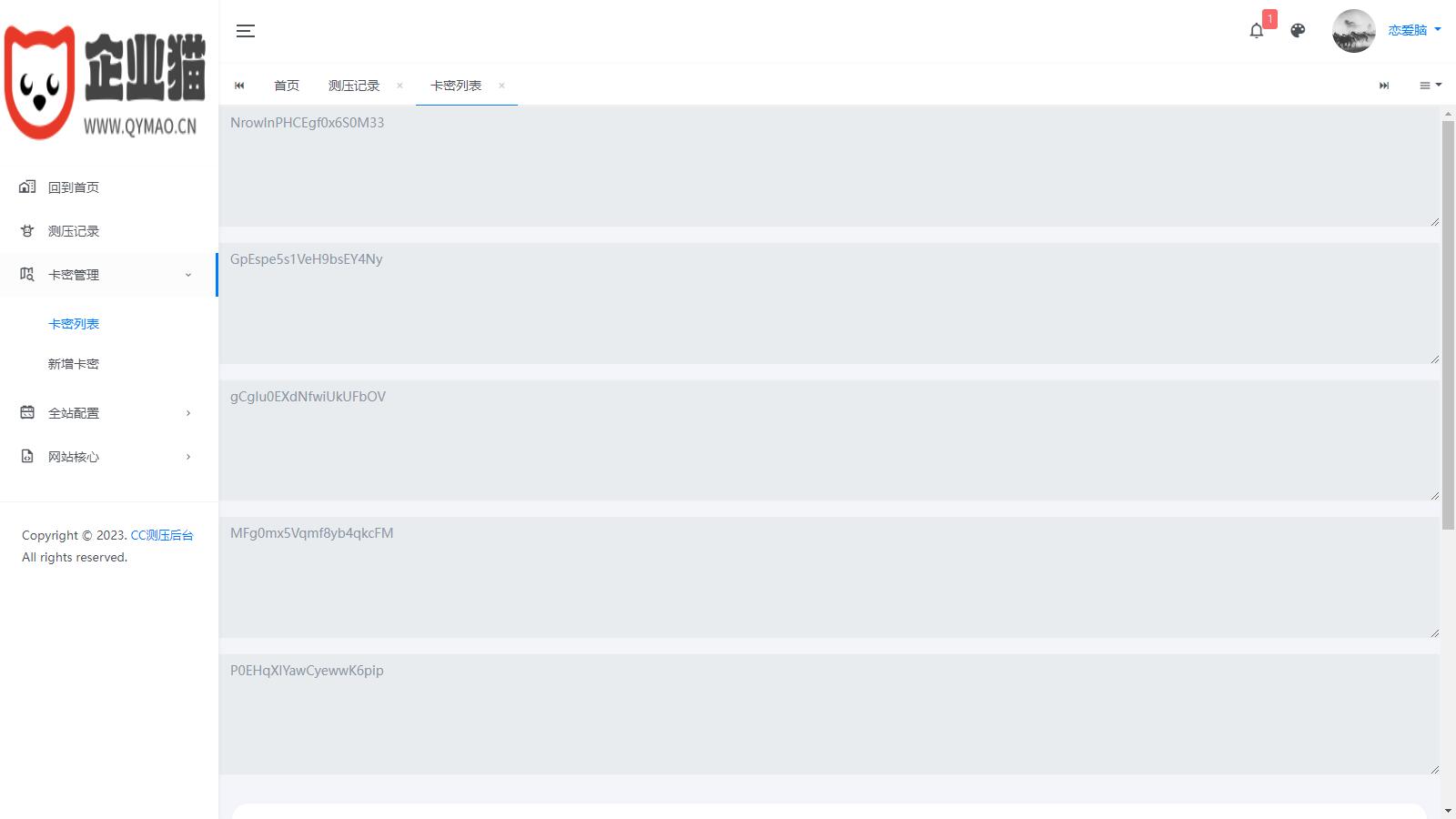Click the 企业猫 logo
Image resolution: width=1456 pixels, height=819 pixels.
pyautogui.click(x=106, y=83)
